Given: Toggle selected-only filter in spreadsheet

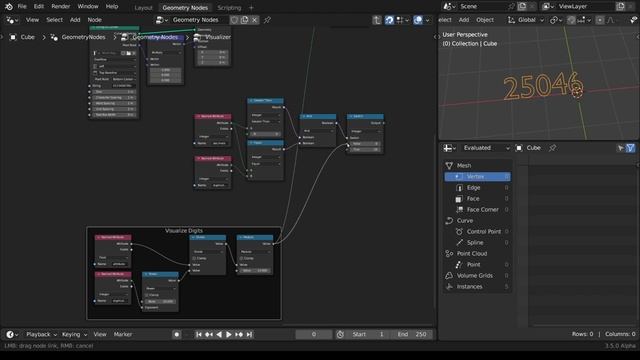Looking at the screenshot, I should 620,148.
